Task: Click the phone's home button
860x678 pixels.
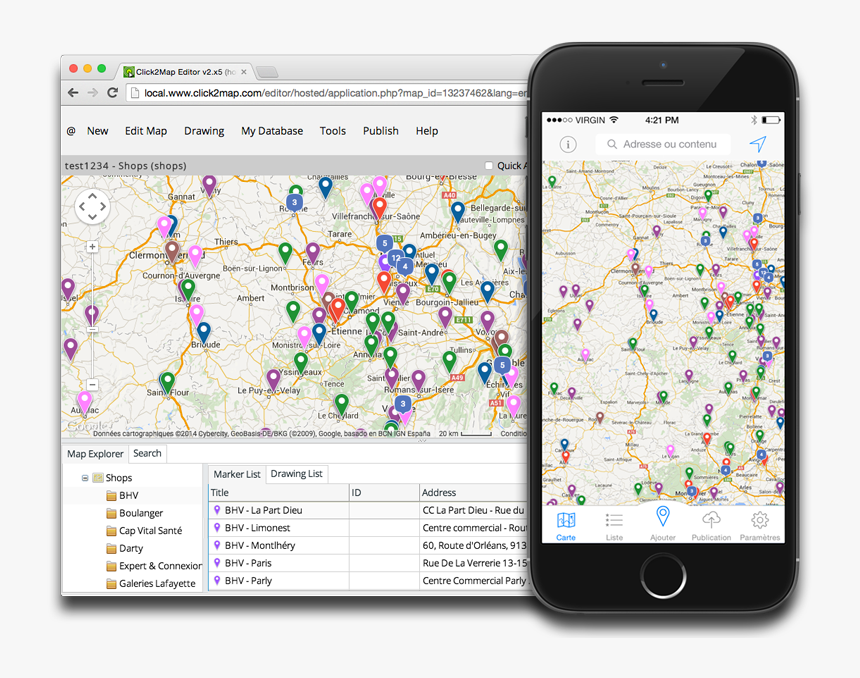Action: [663, 576]
